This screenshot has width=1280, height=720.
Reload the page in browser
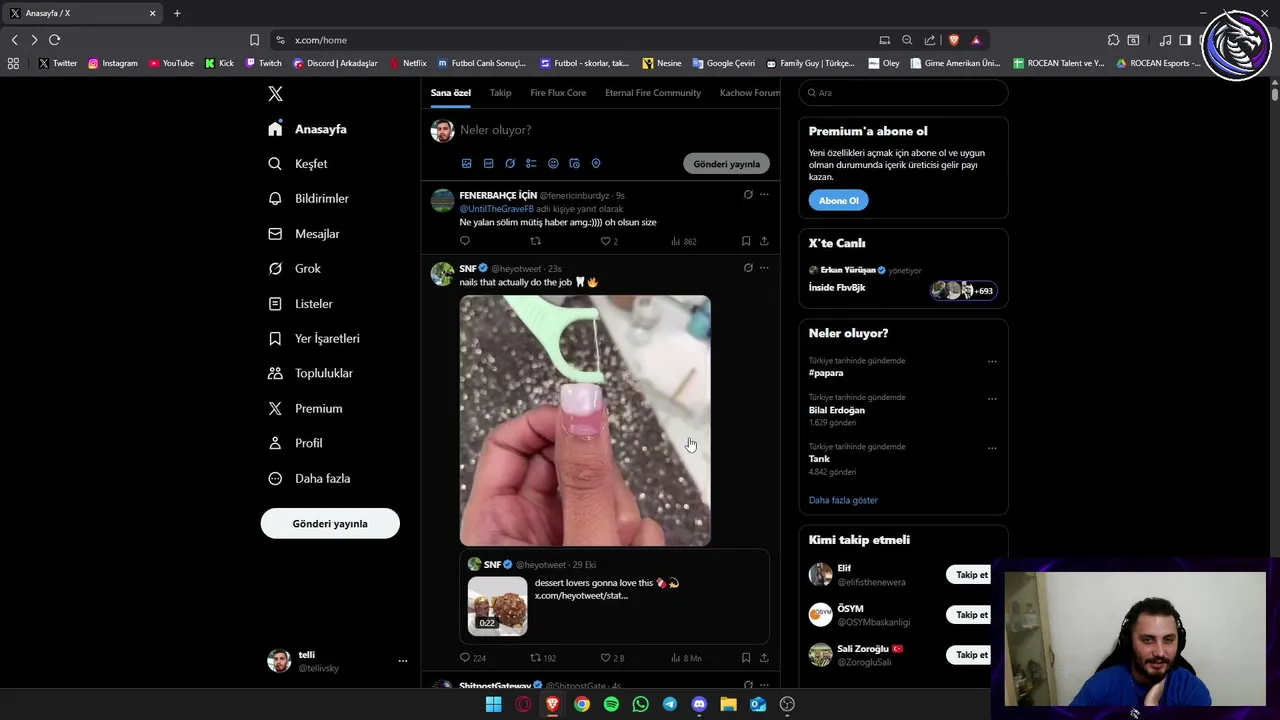[x=54, y=40]
